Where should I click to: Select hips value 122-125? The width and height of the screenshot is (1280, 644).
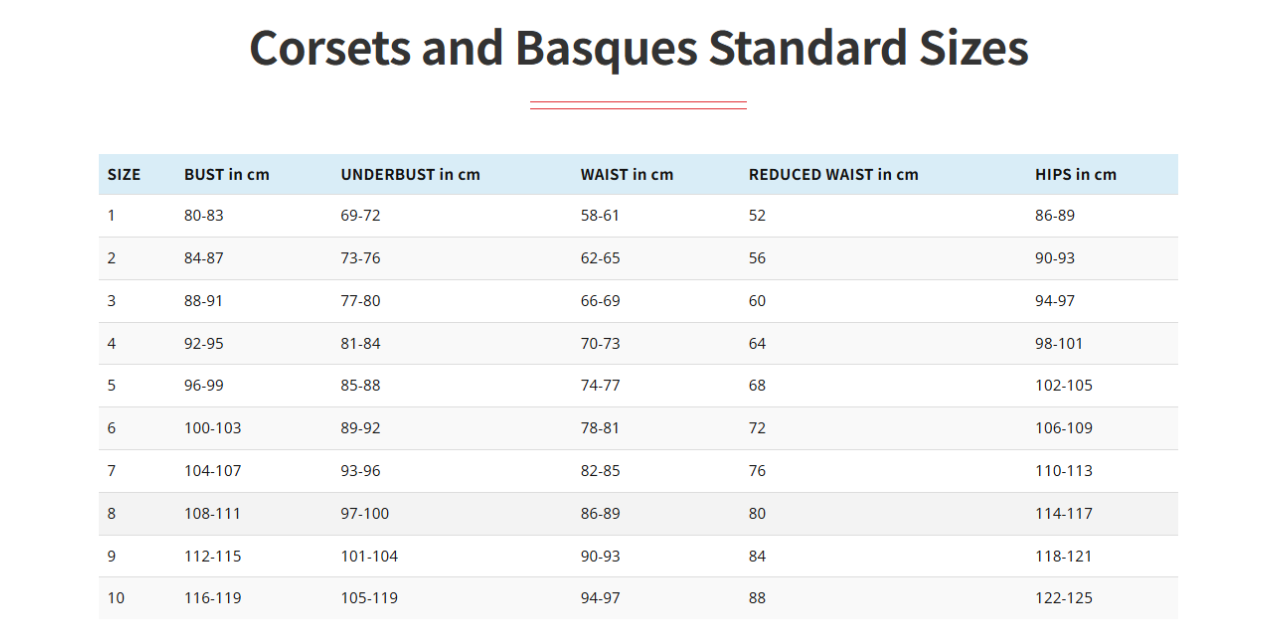tap(1063, 598)
